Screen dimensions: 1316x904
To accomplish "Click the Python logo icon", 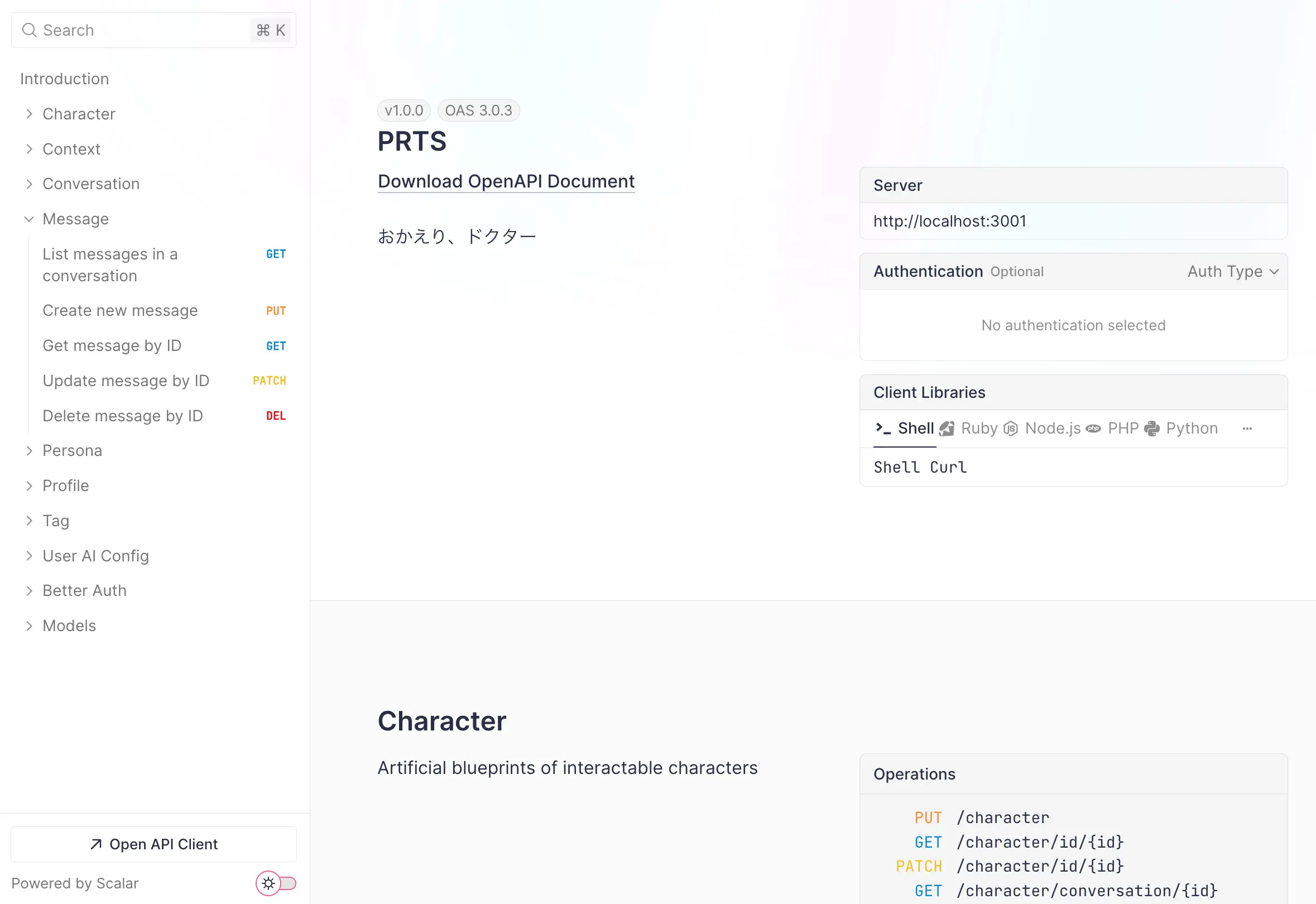I will coord(1152,429).
